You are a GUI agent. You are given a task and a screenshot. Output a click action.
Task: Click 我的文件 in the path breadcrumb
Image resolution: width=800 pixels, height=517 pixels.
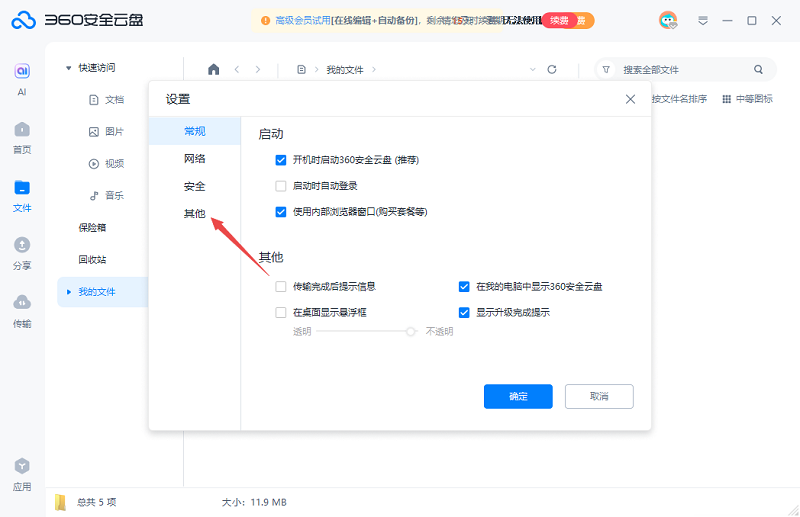(x=345, y=69)
